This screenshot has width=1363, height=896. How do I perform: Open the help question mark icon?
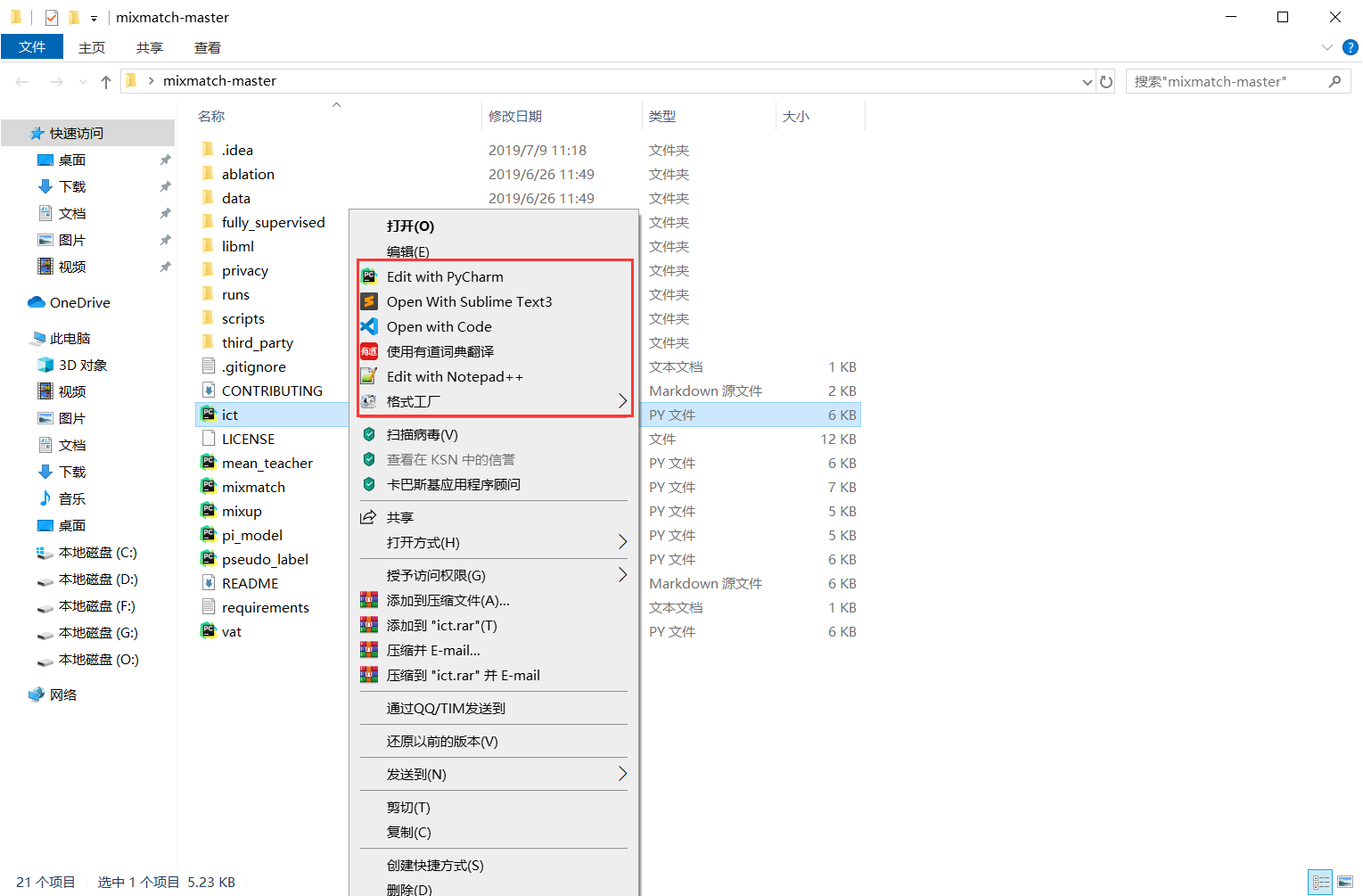coord(1351,47)
